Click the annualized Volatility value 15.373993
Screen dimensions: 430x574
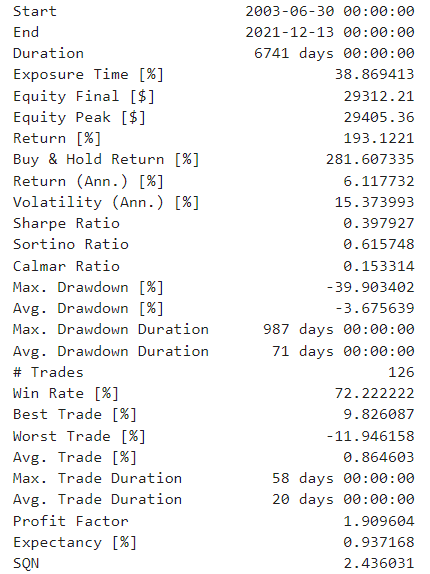click(374, 202)
